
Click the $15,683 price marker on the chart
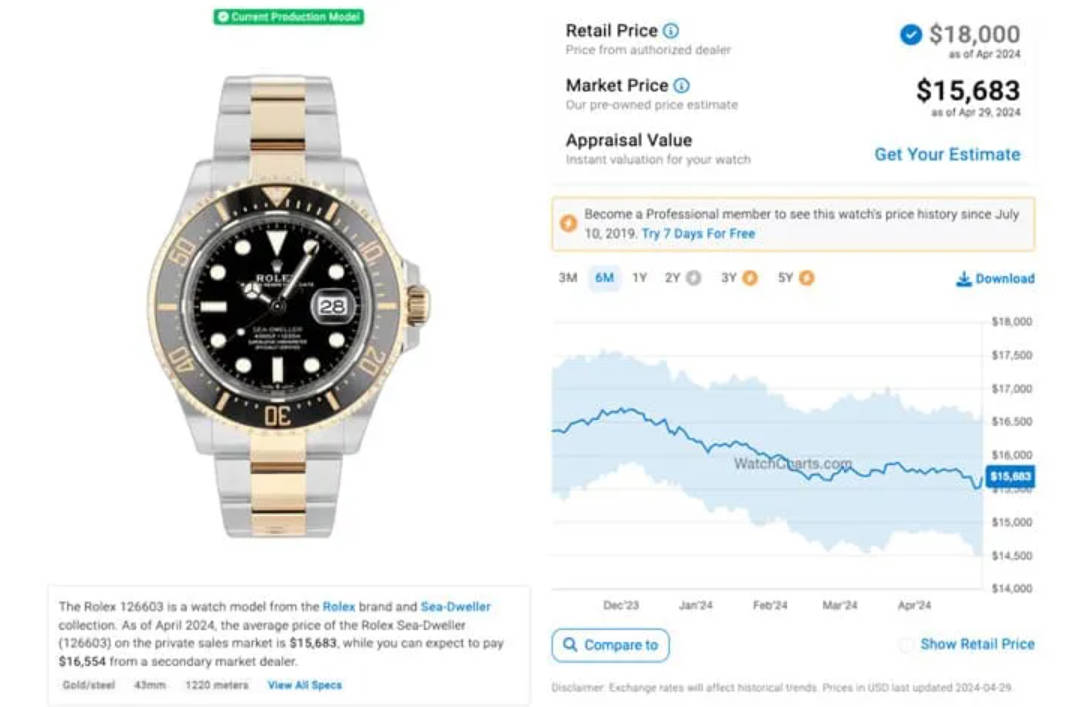pos(1010,476)
